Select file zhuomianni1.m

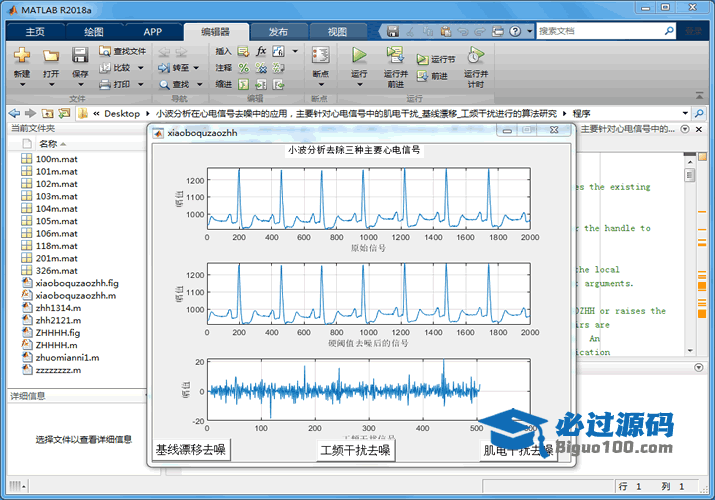coord(67,357)
